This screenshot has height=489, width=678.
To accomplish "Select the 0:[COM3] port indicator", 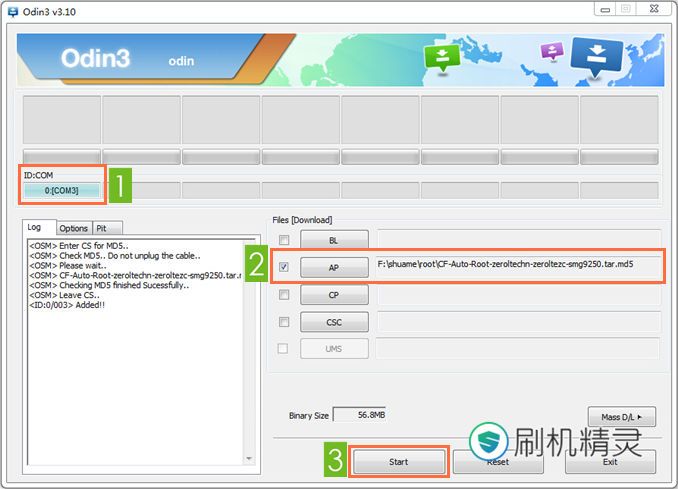I will [62, 190].
